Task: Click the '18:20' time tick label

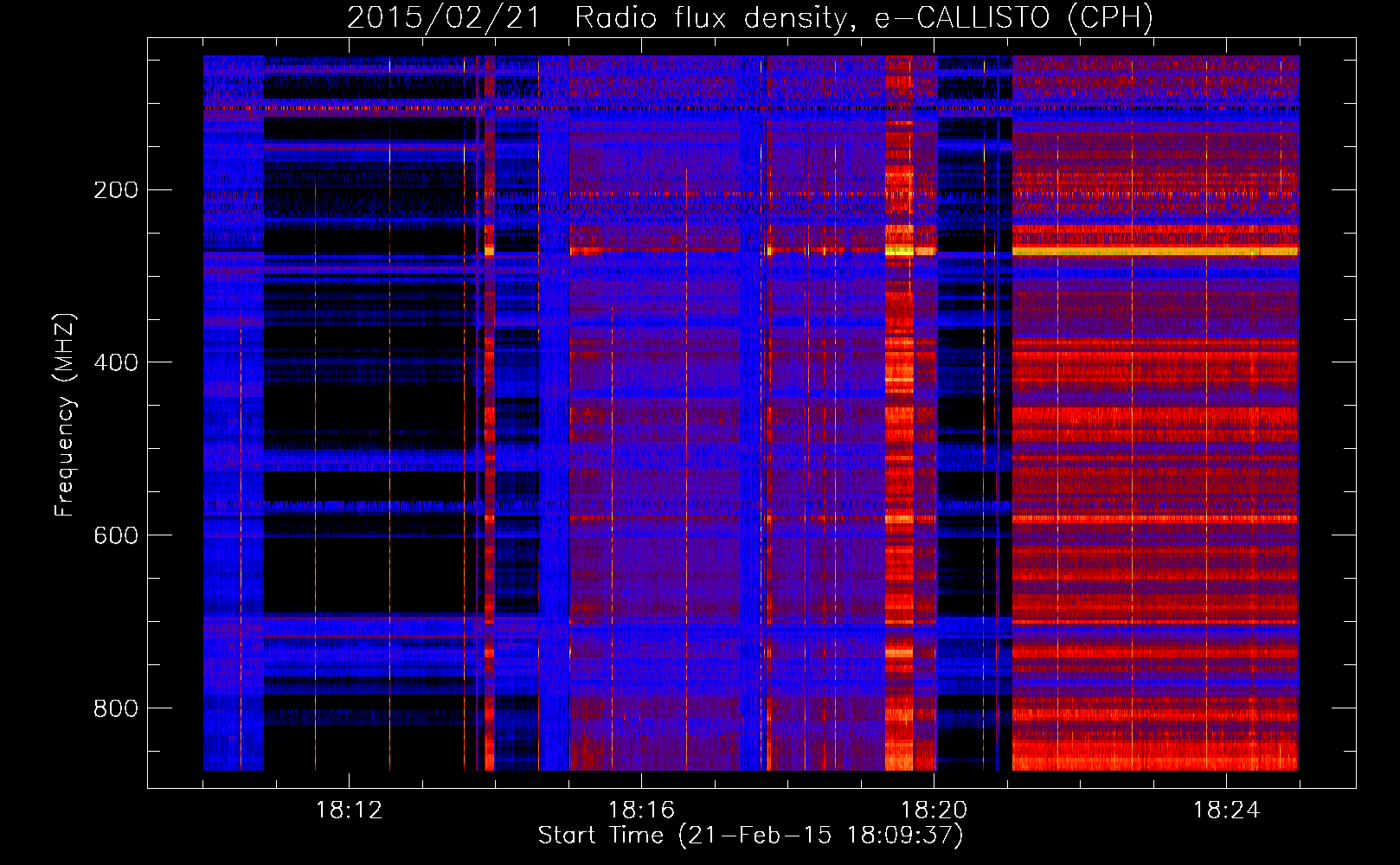Action: point(934,811)
